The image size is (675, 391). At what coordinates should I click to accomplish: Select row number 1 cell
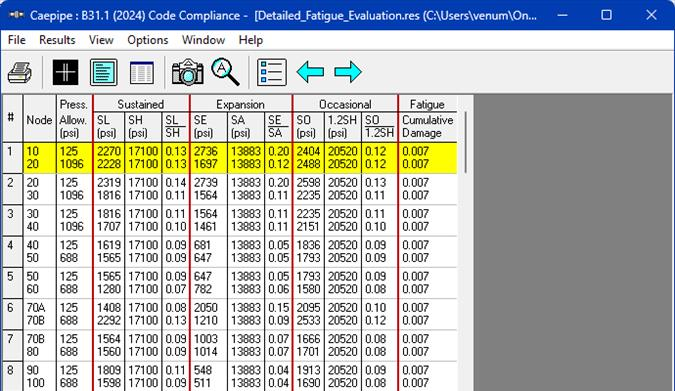tap(13, 158)
